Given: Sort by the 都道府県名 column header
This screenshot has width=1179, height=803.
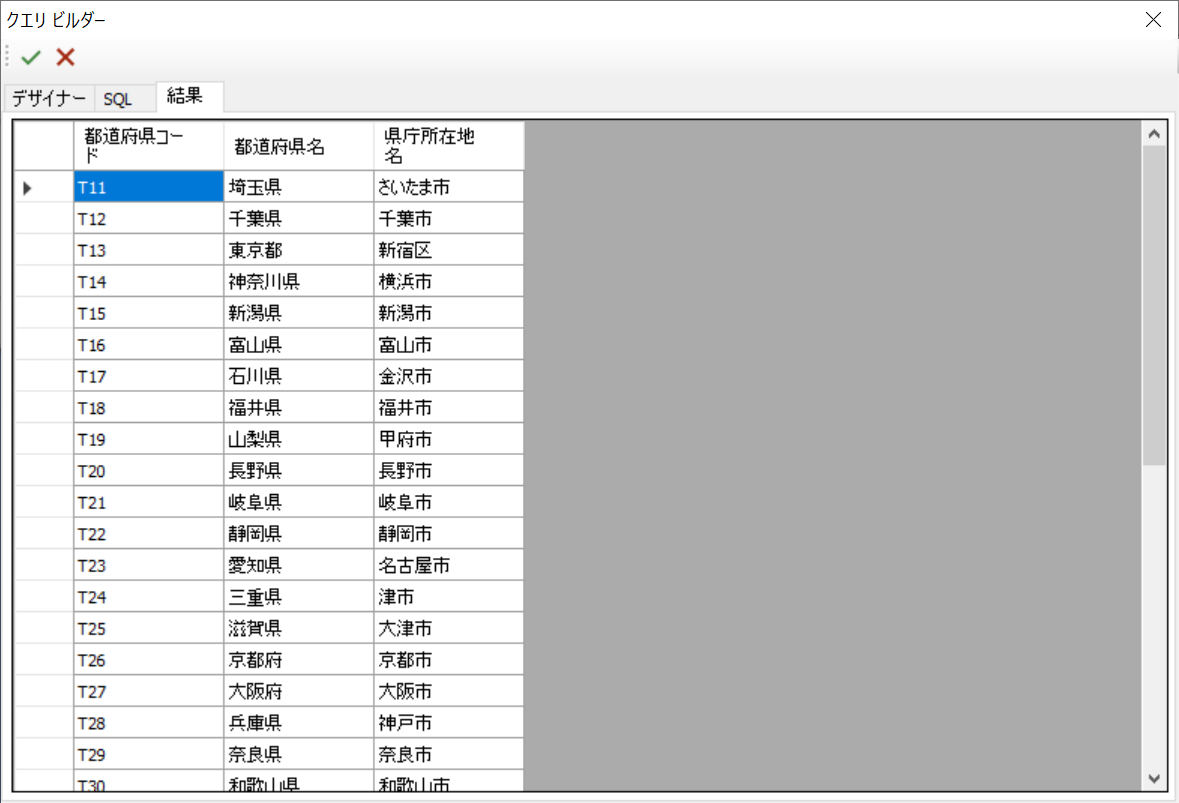Looking at the screenshot, I should click(298, 146).
